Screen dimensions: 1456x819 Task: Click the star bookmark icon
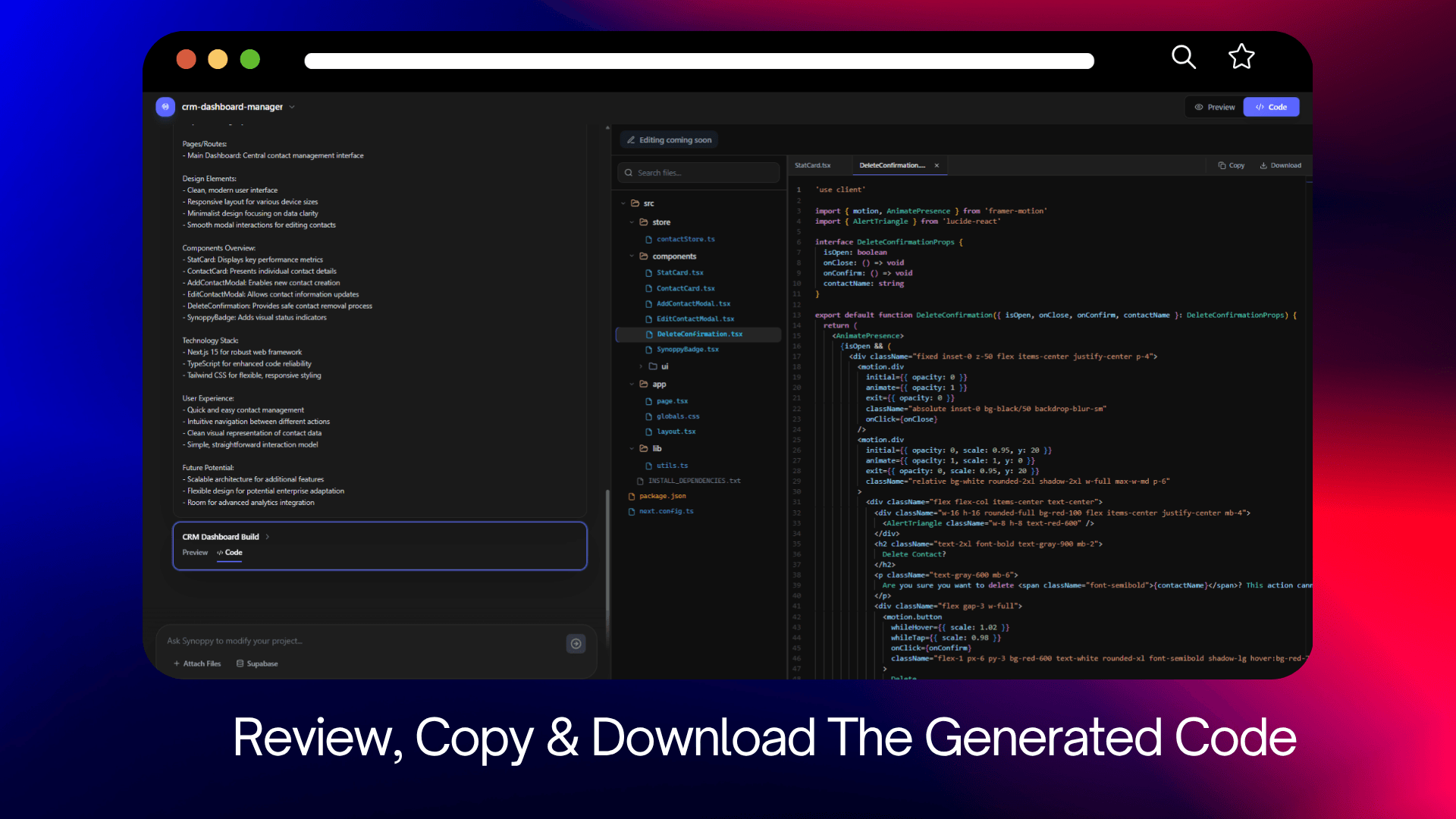(x=1241, y=57)
